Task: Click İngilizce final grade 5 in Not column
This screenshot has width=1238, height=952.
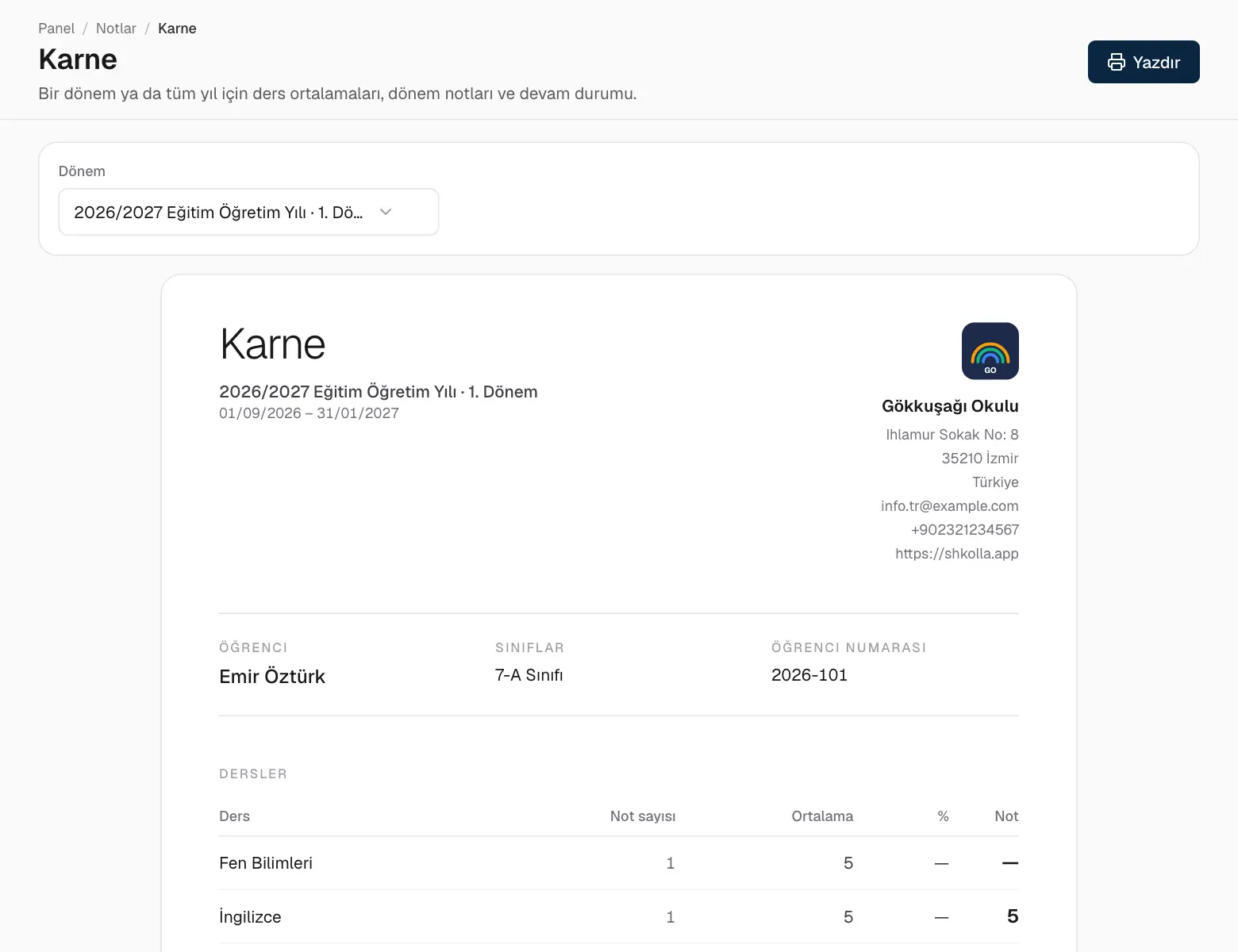Action: pos(1013,916)
